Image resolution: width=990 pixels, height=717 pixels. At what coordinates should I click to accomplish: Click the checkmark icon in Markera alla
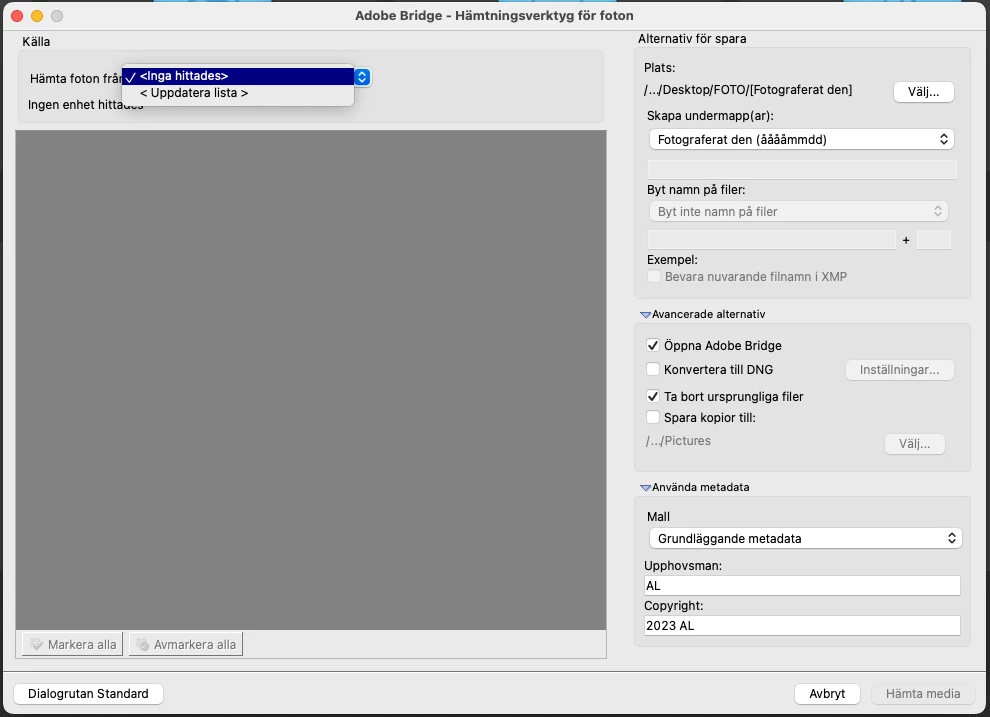tap(37, 644)
